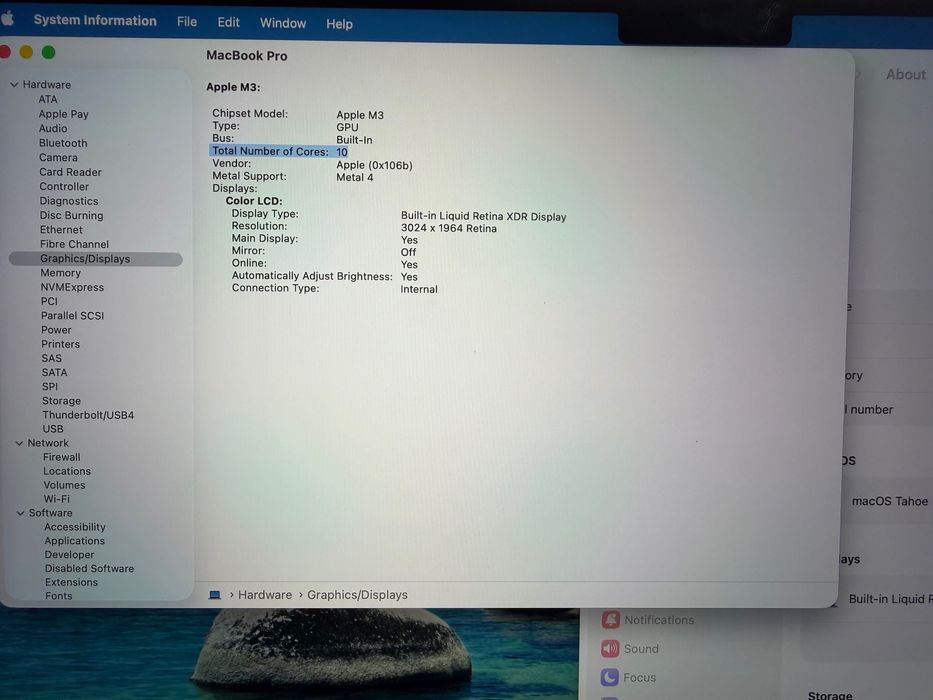
Task: Select Memory in the sidebar
Action: point(61,273)
